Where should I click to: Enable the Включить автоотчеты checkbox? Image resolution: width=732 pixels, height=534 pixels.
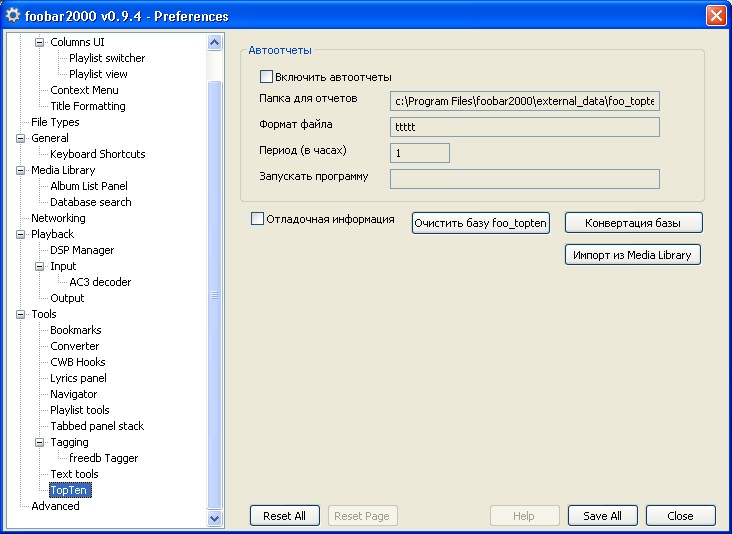tap(266, 77)
